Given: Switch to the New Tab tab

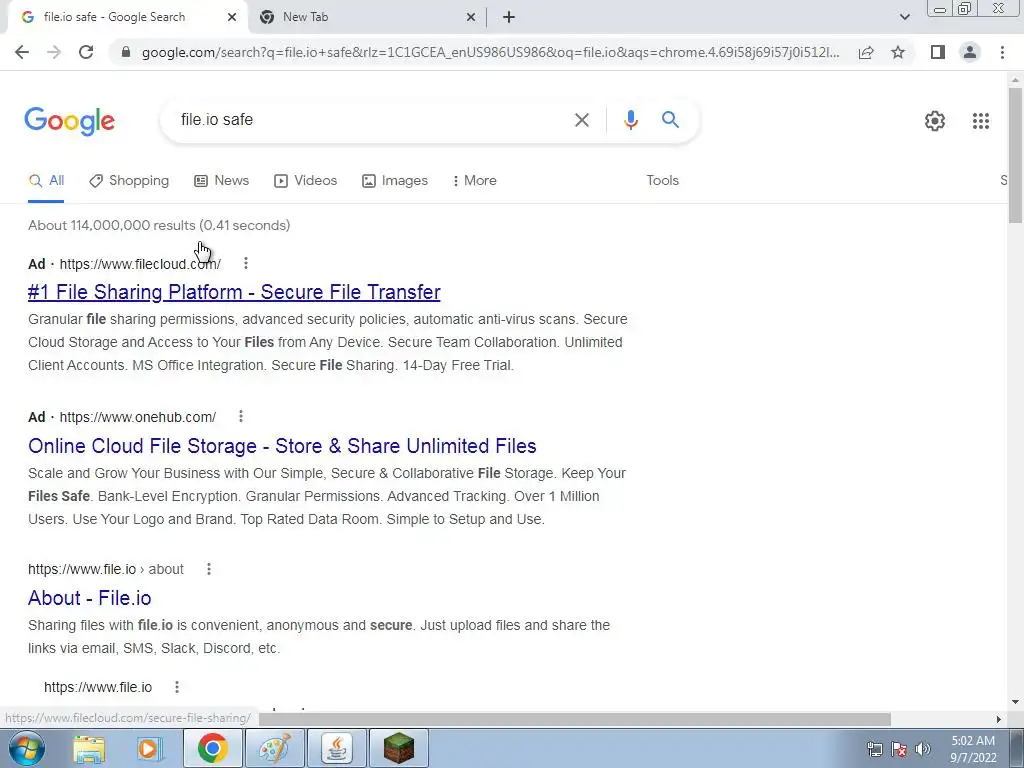Looking at the screenshot, I should click(x=366, y=17).
